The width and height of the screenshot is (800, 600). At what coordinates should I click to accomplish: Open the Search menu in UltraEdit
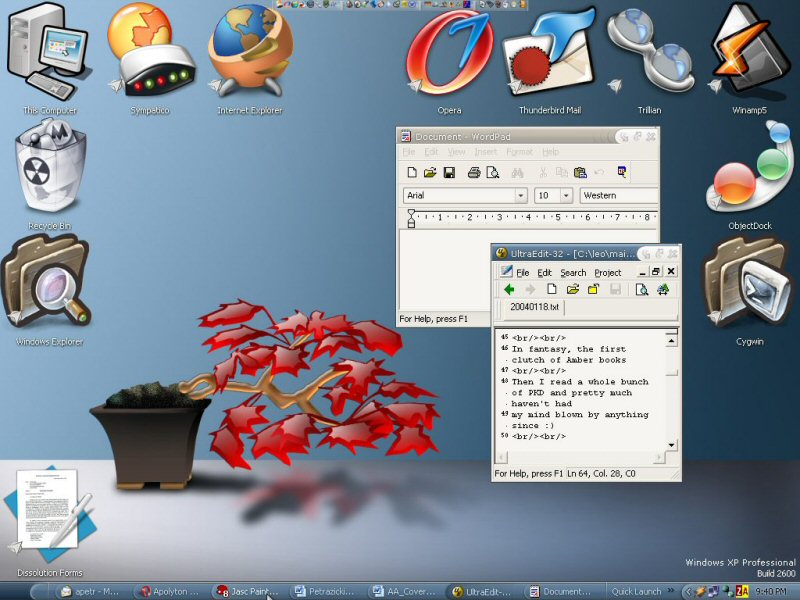pyautogui.click(x=573, y=272)
